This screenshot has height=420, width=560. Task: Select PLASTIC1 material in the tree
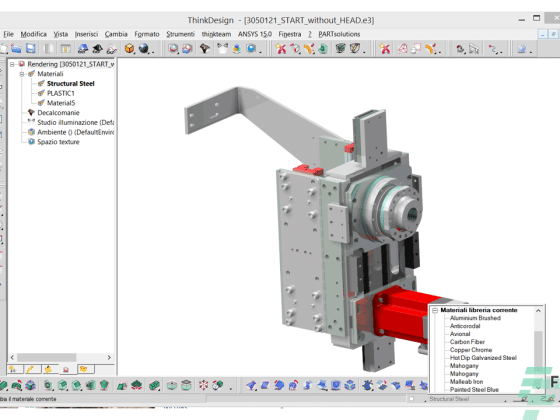click(x=61, y=93)
